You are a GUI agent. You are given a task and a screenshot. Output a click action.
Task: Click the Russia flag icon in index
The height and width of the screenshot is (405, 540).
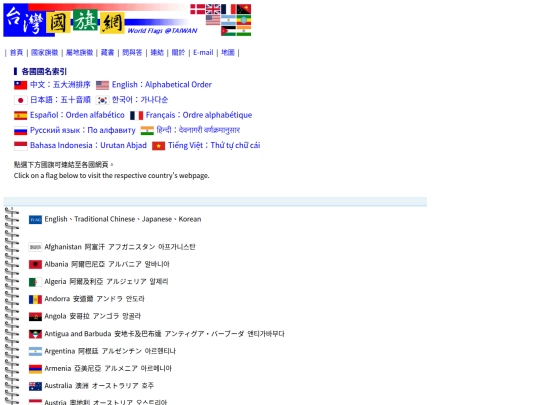[21, 131]
